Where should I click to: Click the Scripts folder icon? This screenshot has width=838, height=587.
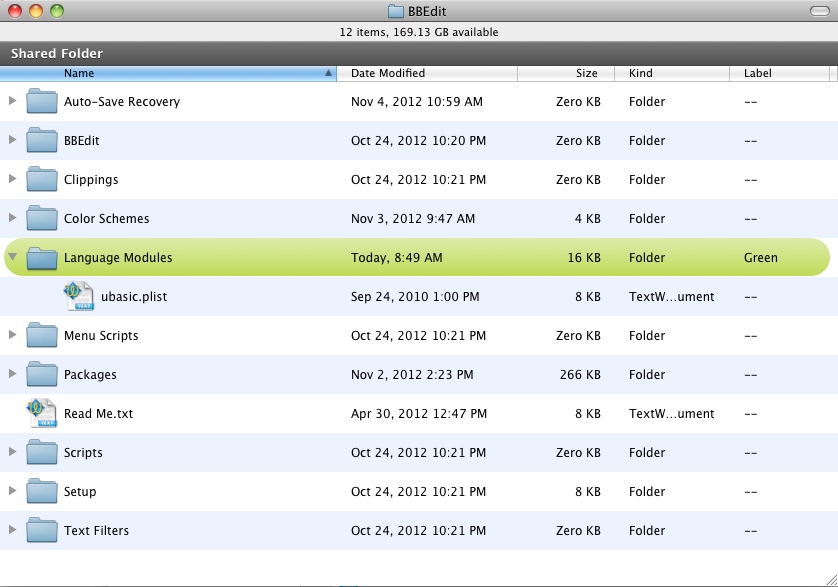point(42,452)
